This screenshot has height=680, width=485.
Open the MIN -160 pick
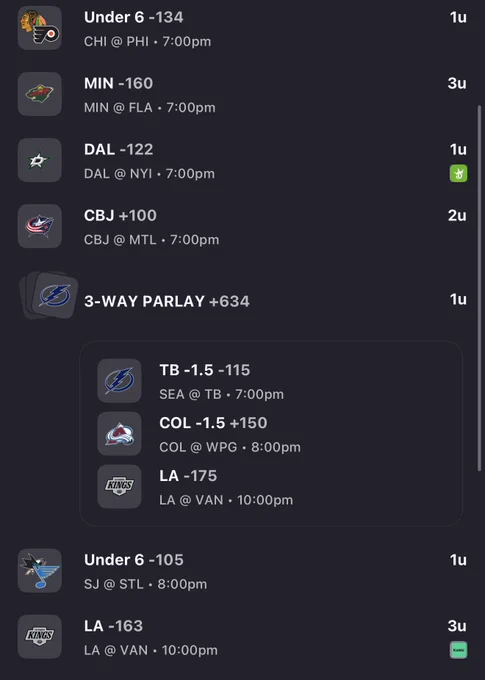tap(242, 94)
